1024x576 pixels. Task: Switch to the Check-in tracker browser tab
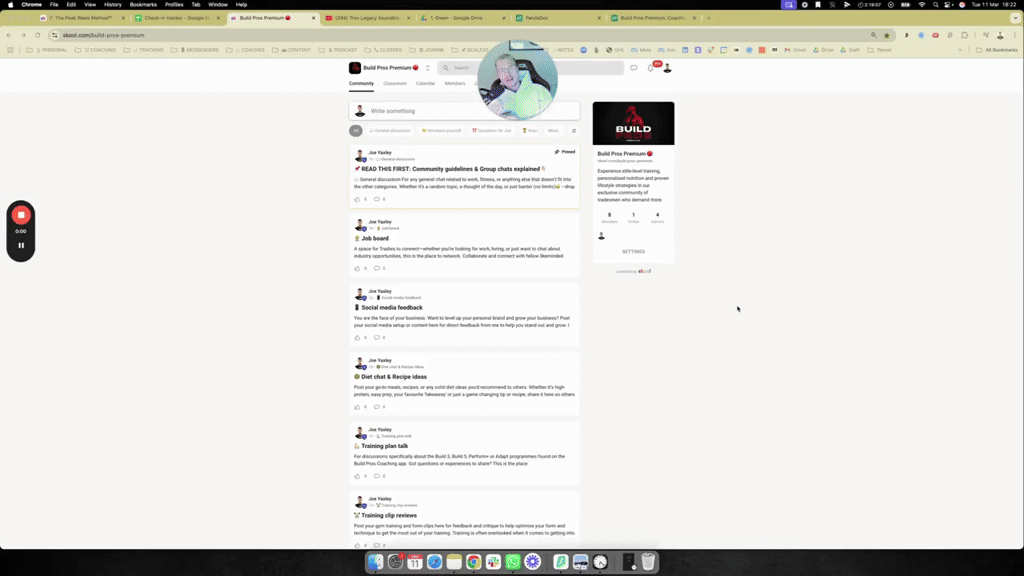tap(174, 18)
